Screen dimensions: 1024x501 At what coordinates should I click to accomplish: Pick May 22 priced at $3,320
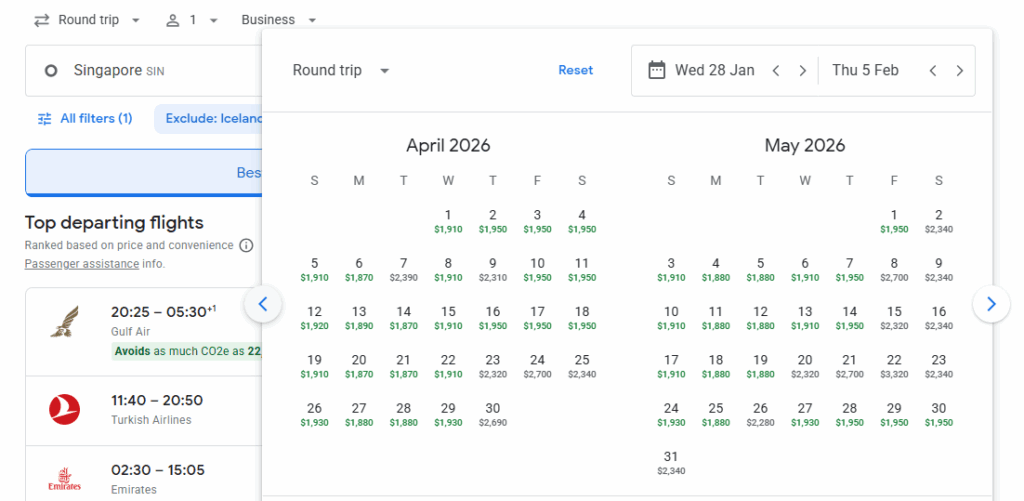pyautogui.click(x=894, y=366)
